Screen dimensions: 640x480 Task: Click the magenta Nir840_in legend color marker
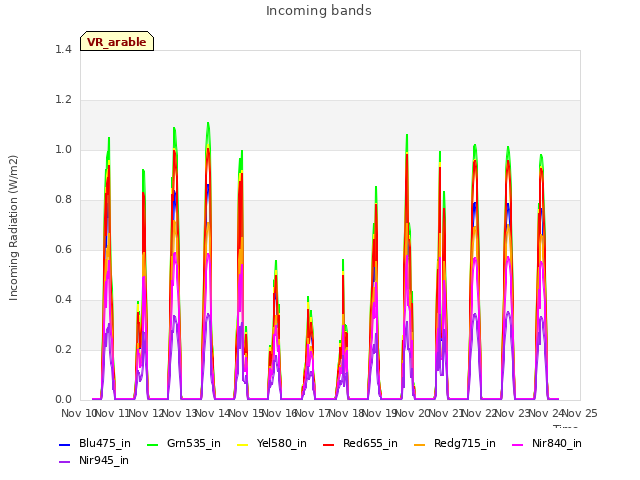coord(518,444)
